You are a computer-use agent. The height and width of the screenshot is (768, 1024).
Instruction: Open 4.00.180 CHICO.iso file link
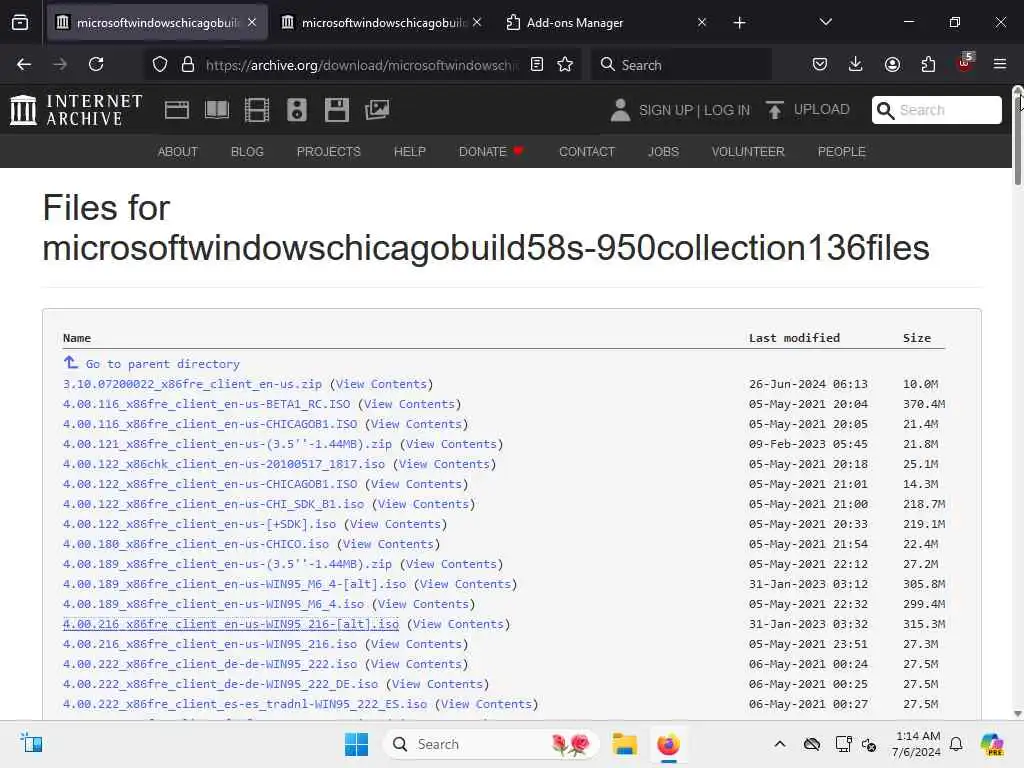coord(196,544)
